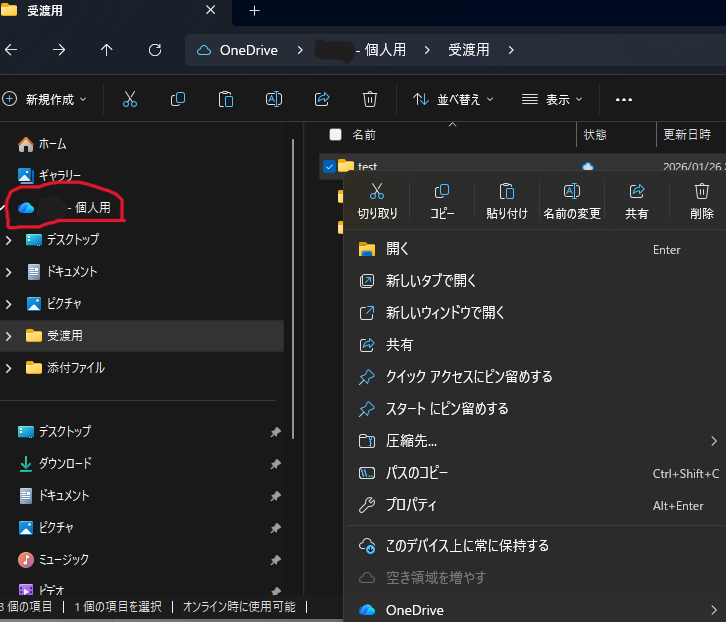Viewport: 726px width, 622px height.
Task: Click コピー icon in context menu
Action: (x=442, y=192)
